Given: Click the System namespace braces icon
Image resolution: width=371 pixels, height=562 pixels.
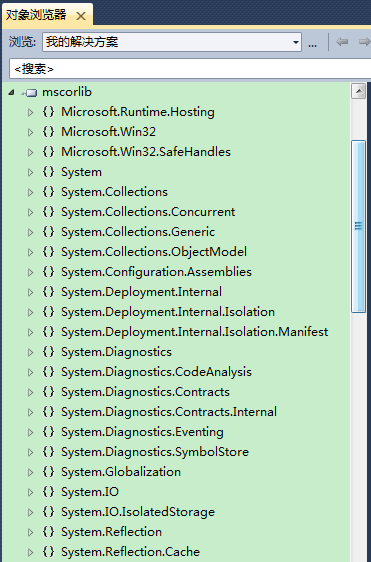Looking at the screenshot, I should pos(48,172).
